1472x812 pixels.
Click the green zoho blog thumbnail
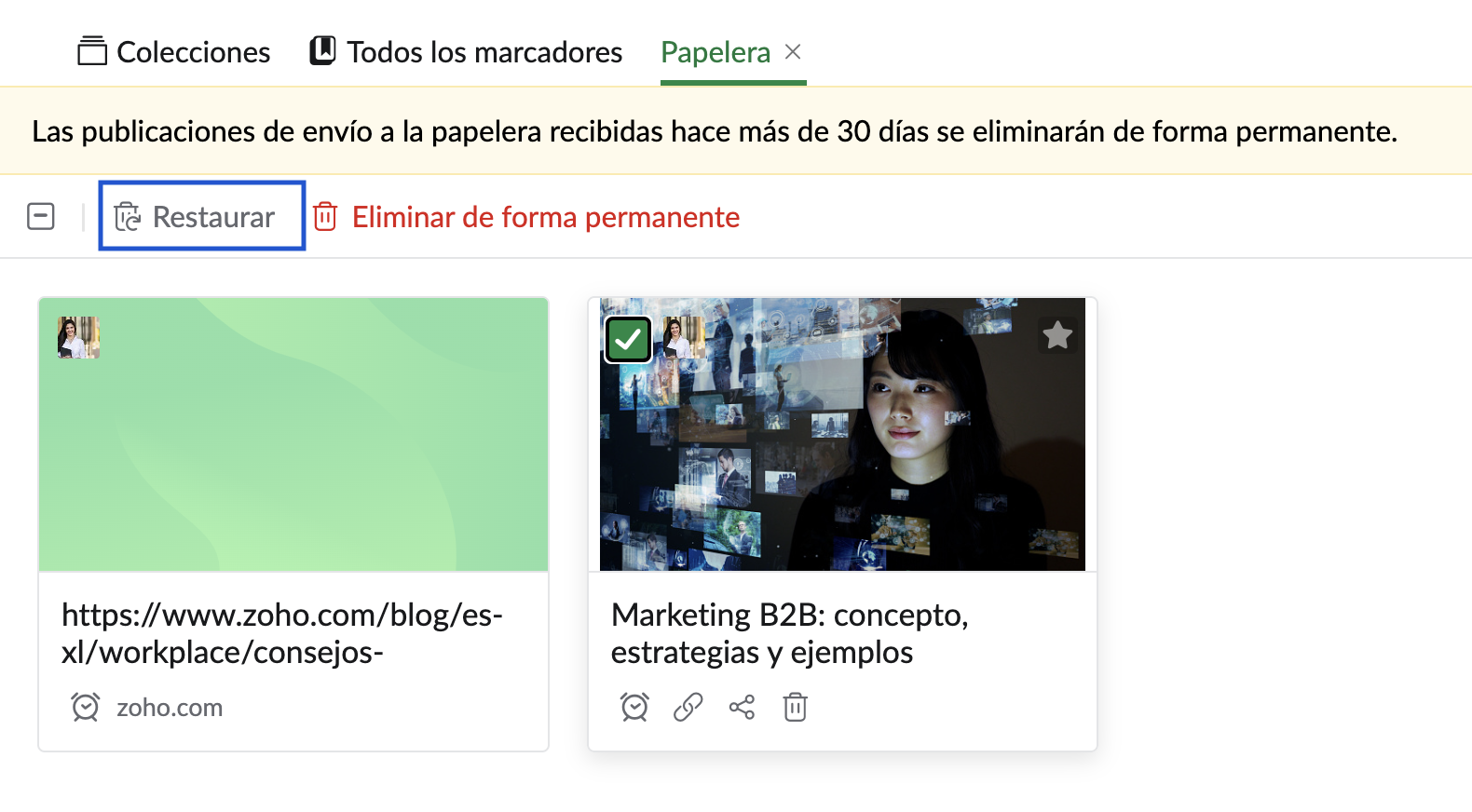(293, 435)
